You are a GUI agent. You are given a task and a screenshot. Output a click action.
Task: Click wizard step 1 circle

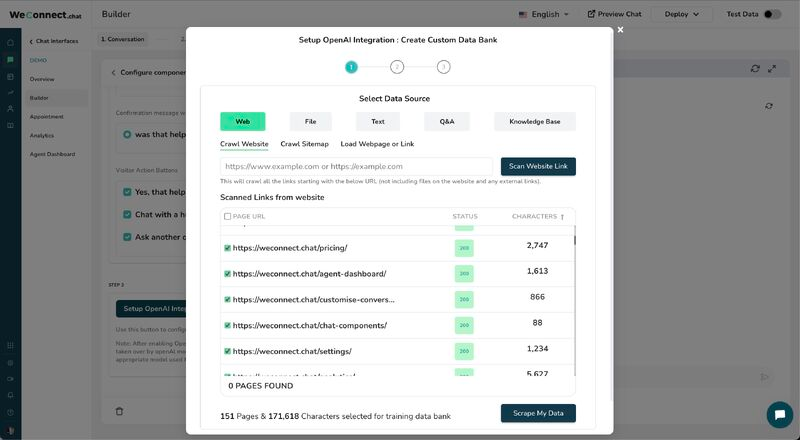click(351, 67)
